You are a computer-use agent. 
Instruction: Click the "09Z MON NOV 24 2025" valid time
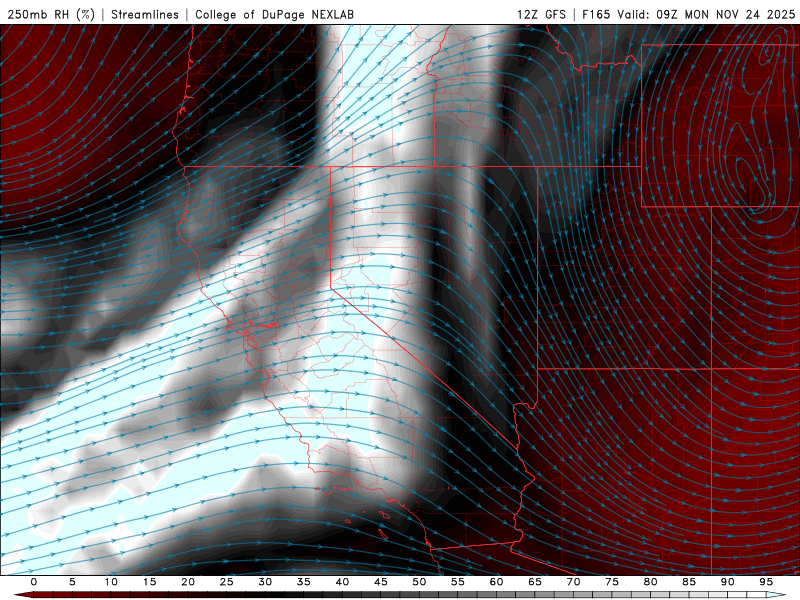coord(726,15)
